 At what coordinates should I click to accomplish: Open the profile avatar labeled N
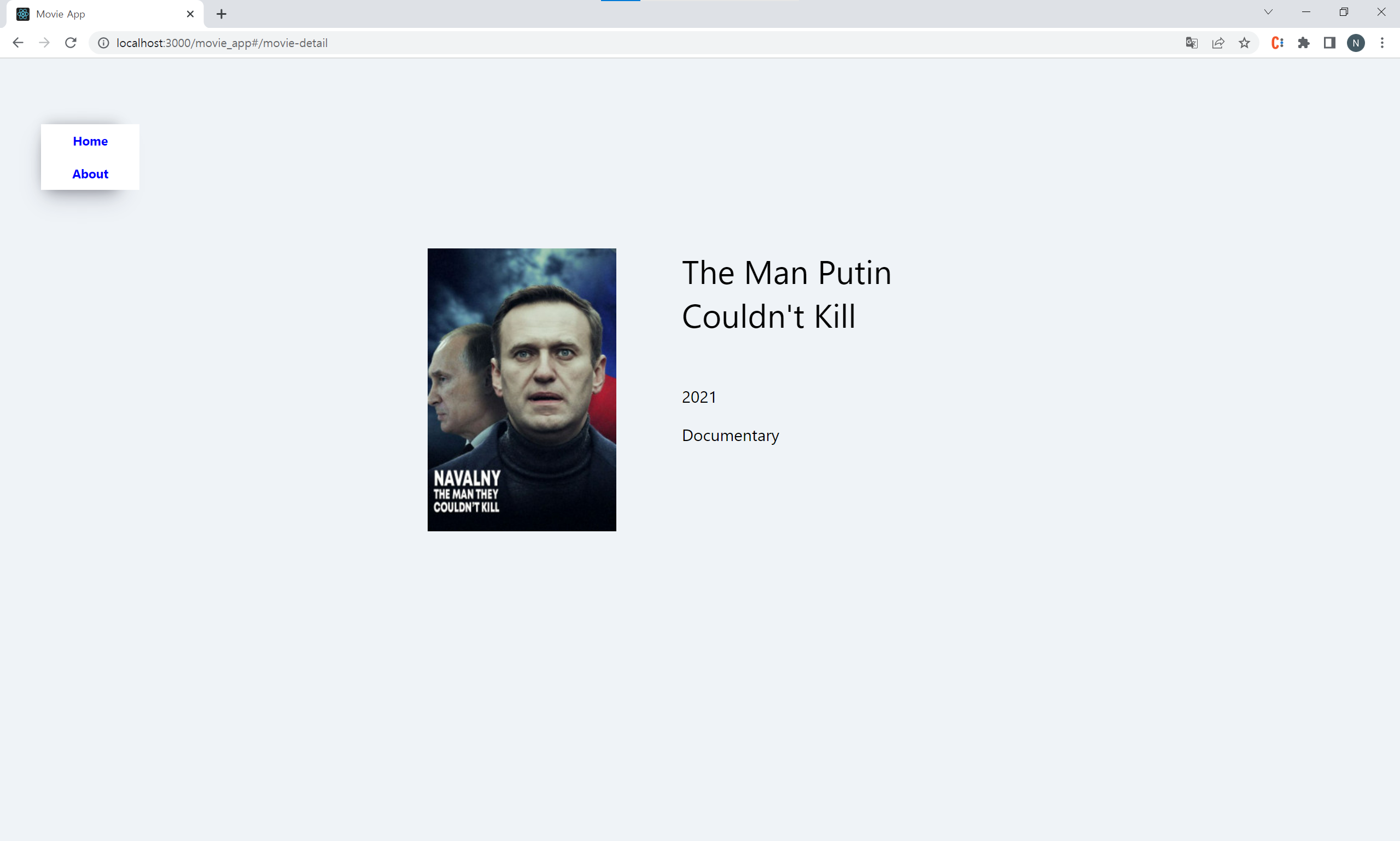(x=1355, y=43)
